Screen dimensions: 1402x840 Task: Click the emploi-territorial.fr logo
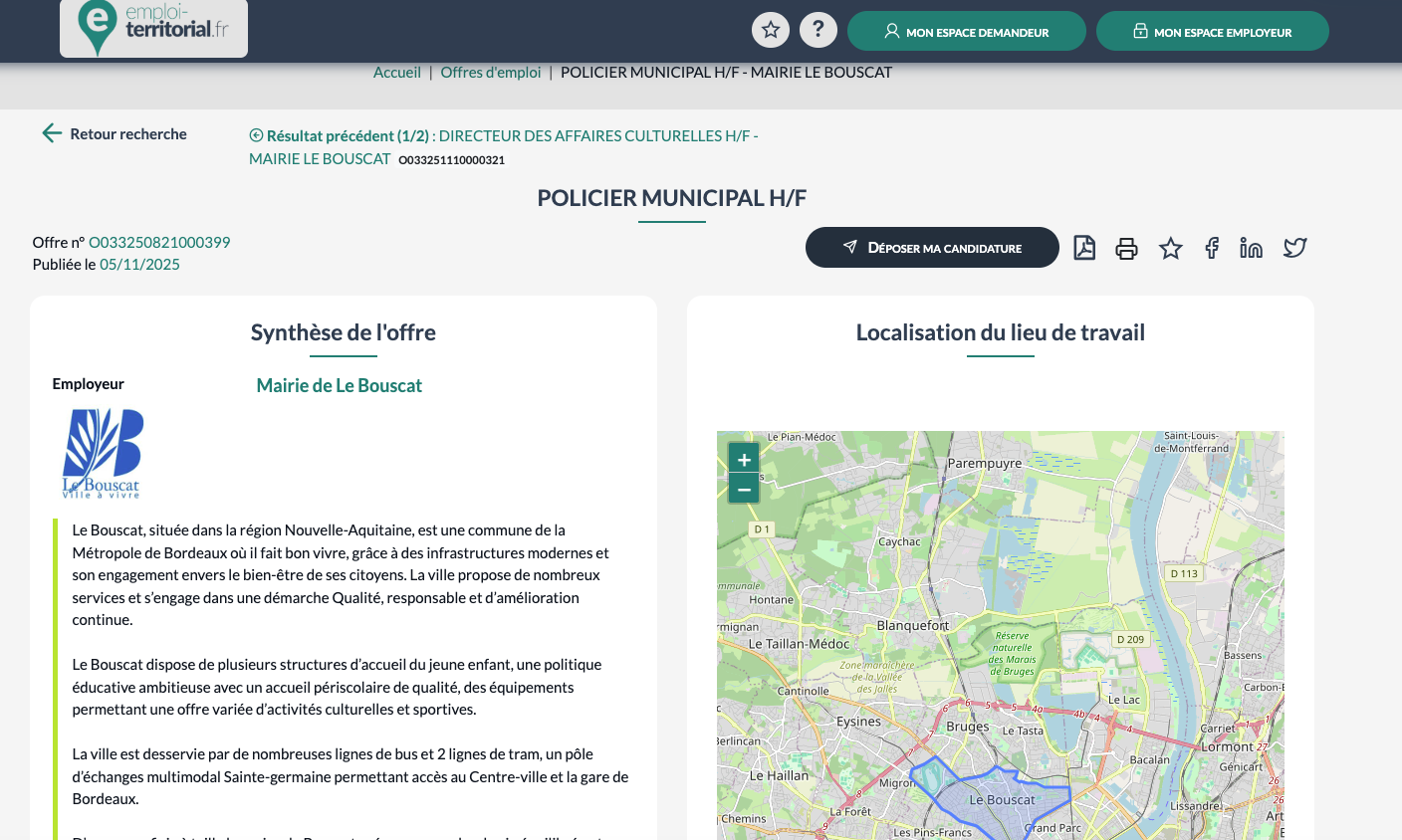(153, 28)
